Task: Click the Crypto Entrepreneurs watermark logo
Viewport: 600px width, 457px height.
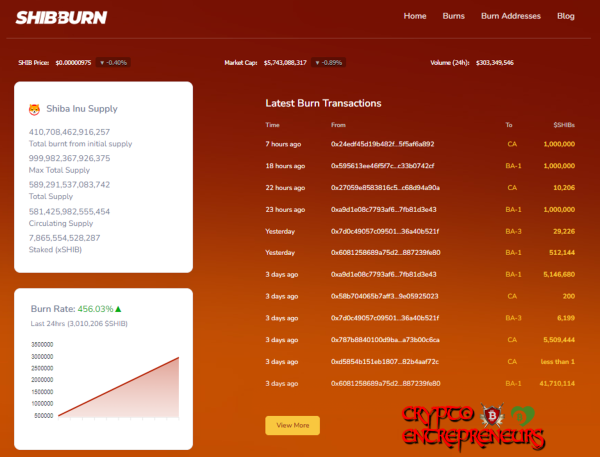Action: coord(473,428)
